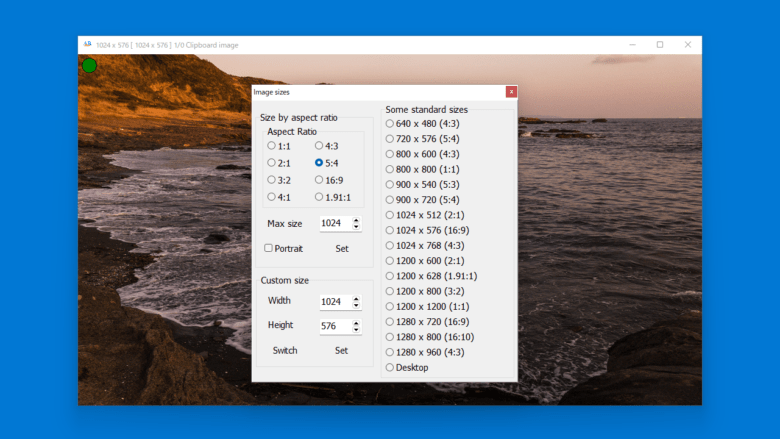Minimize the Clipboard image window
The image size is (780, 439).
tap(632, 45)
